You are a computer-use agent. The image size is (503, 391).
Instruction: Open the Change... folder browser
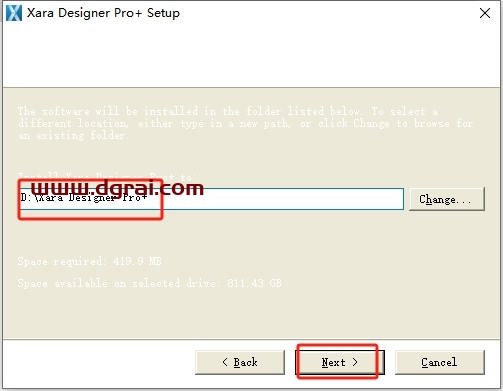pos(447,199)
